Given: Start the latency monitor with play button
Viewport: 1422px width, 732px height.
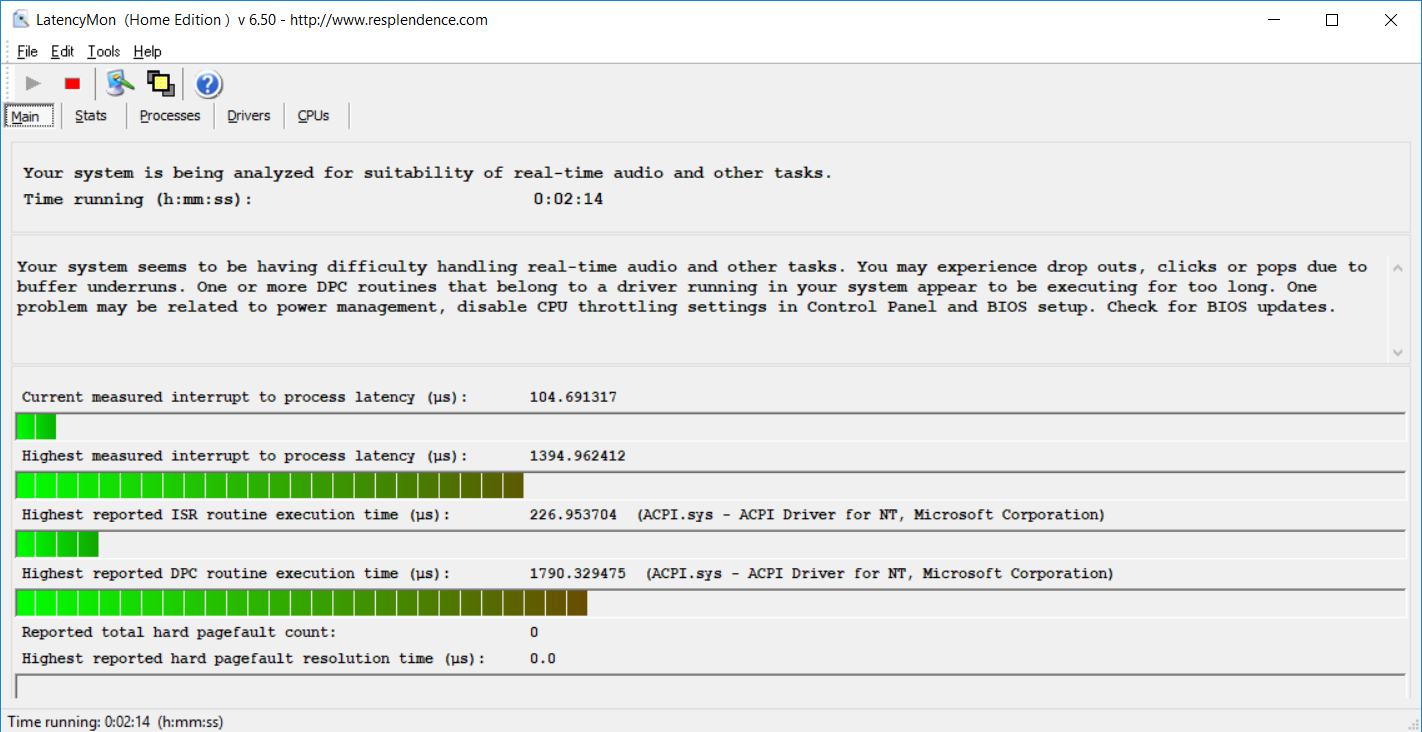Looking at the screenshot, I should [x=33, y=84].
